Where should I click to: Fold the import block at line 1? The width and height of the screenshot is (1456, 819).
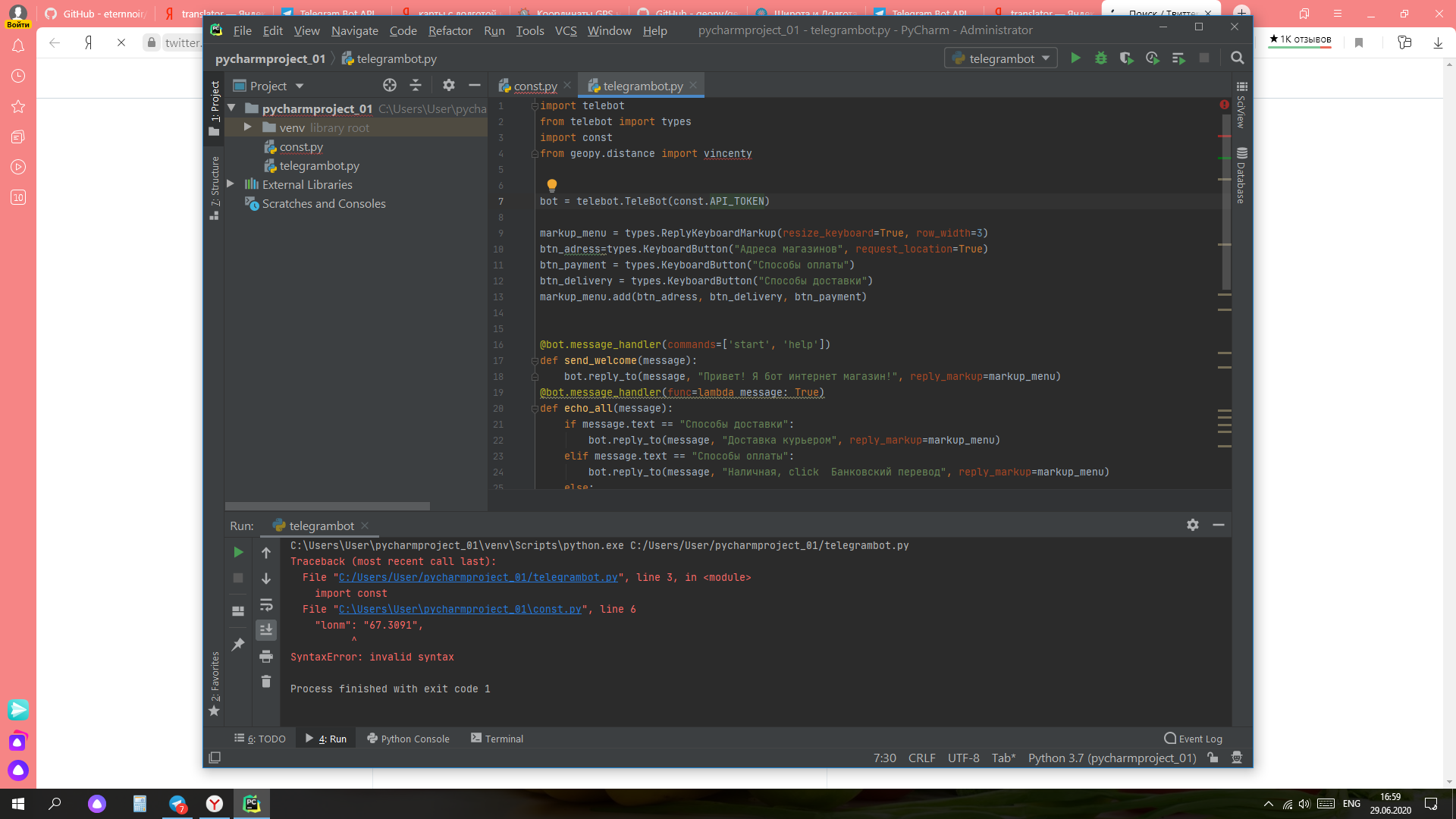click(x=535, y=106)
